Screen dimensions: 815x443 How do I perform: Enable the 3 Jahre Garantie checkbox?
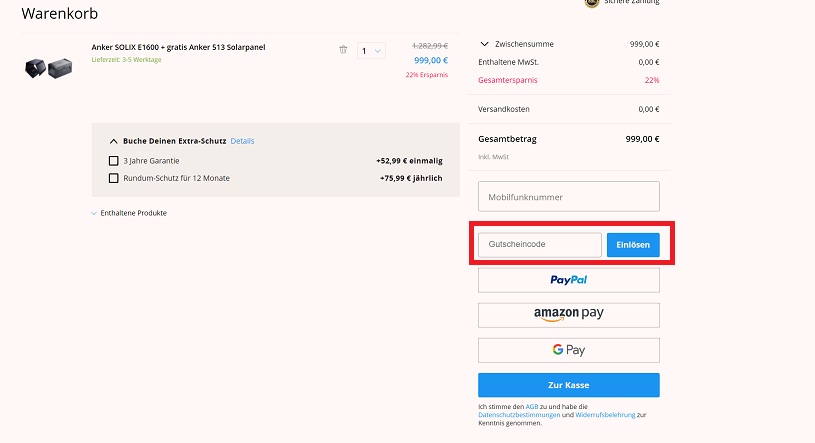click(x=113, y=160)
